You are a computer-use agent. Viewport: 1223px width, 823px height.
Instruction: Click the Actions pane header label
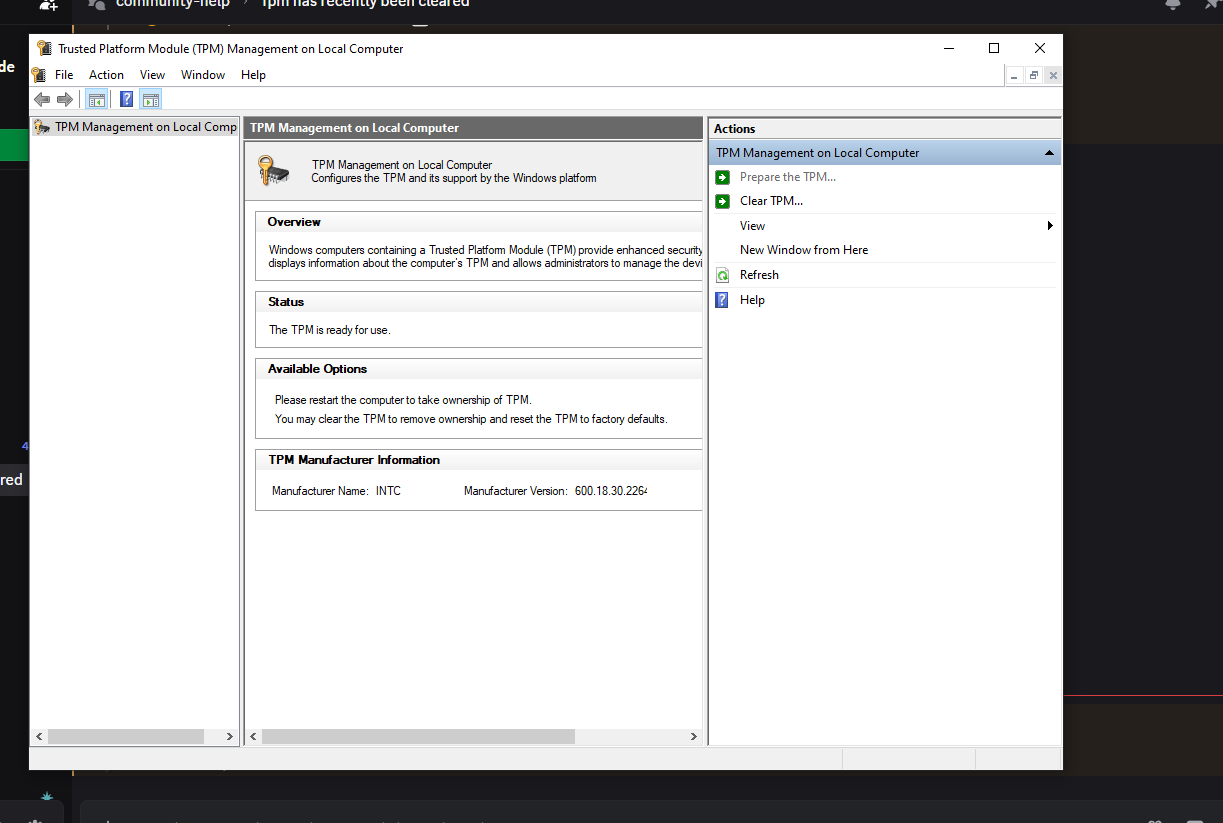click(734, 129)
